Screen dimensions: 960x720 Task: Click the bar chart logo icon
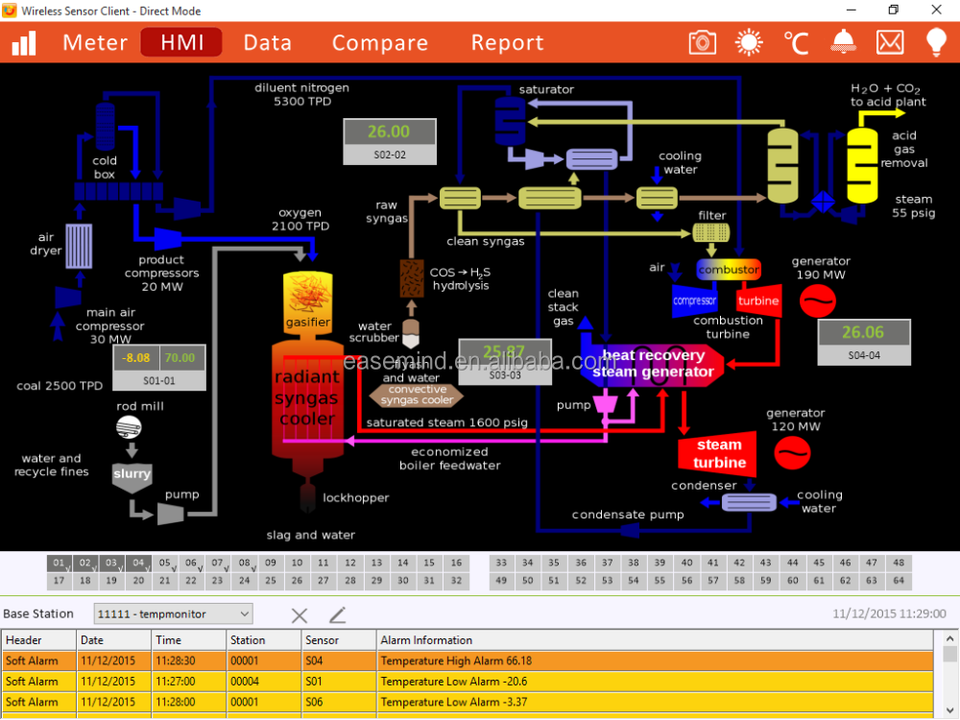pyautogui.click(x=24, y=42)
